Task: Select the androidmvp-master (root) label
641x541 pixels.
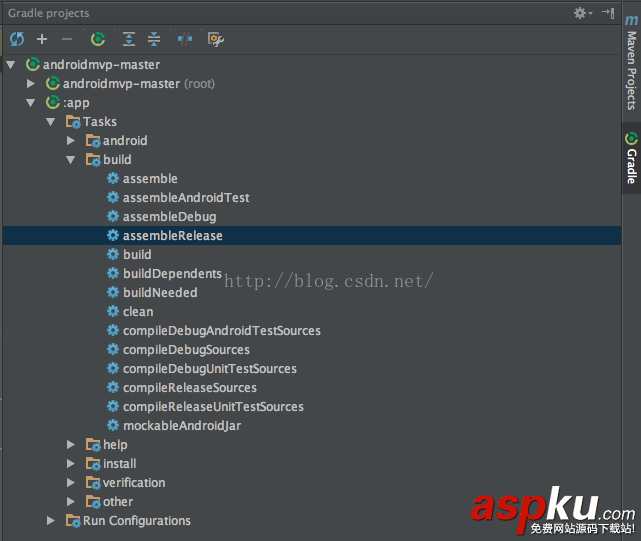Action: point(139,84)
